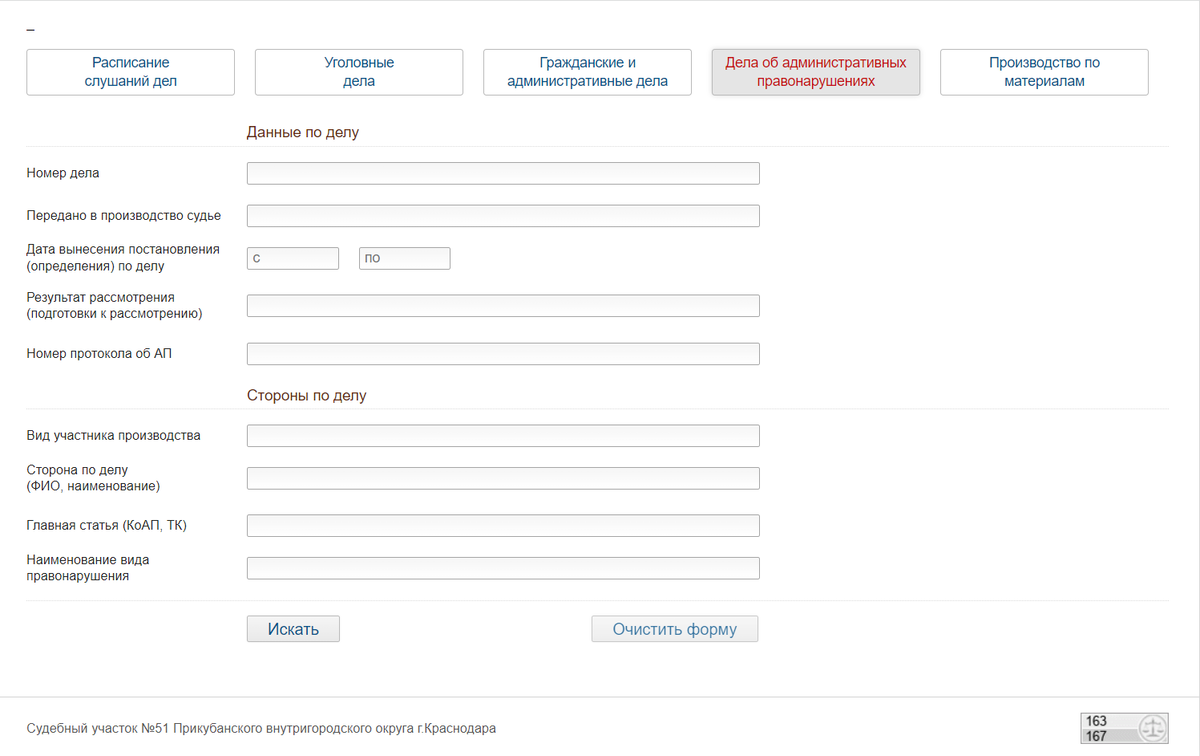The height and width of the screenshot is (756, 1200).
Task: Focus the Передано в производство судье field
Action: [503, 216]
